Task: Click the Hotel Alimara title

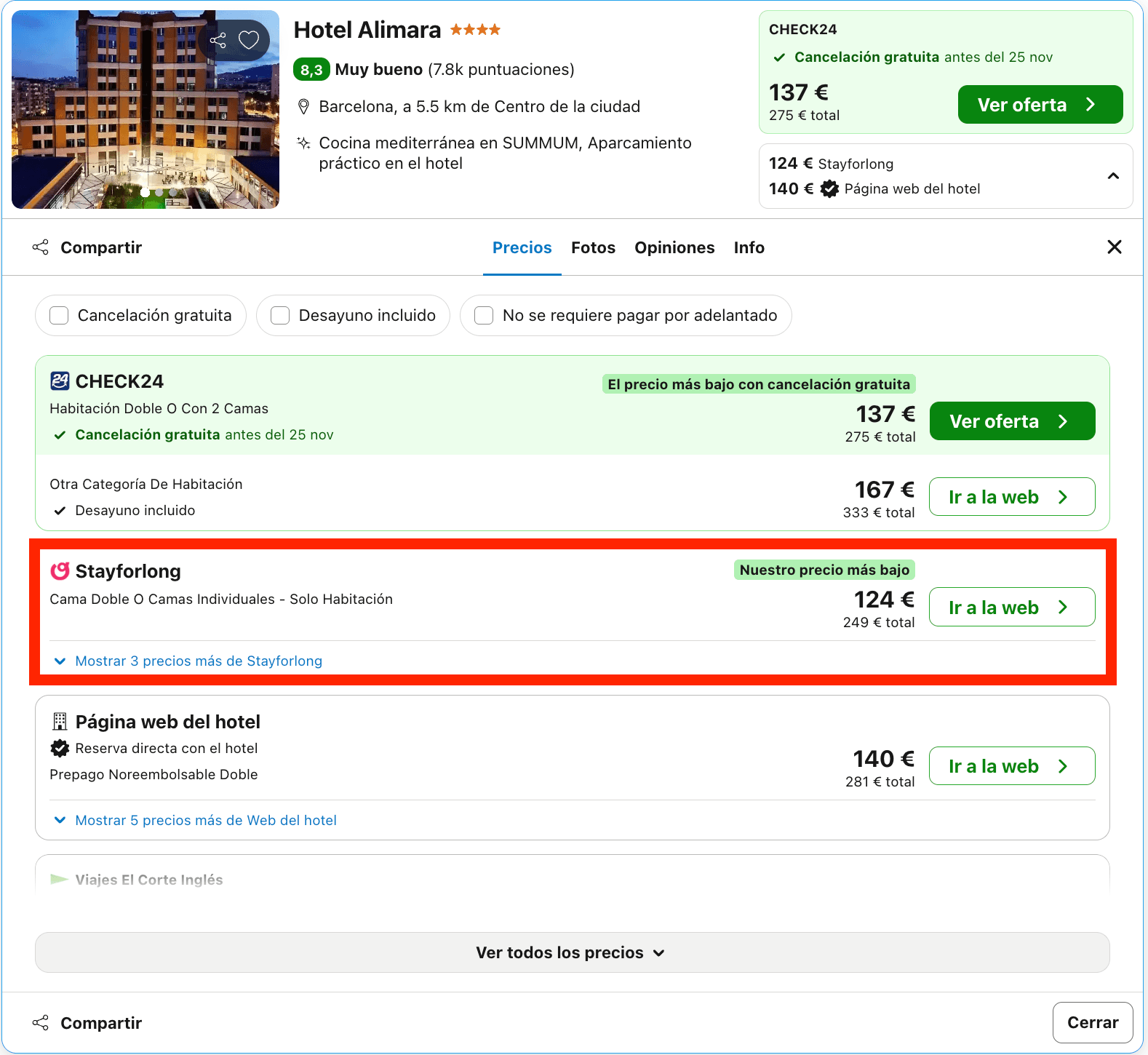Action: pyautogui.click(x=367, y=30)
